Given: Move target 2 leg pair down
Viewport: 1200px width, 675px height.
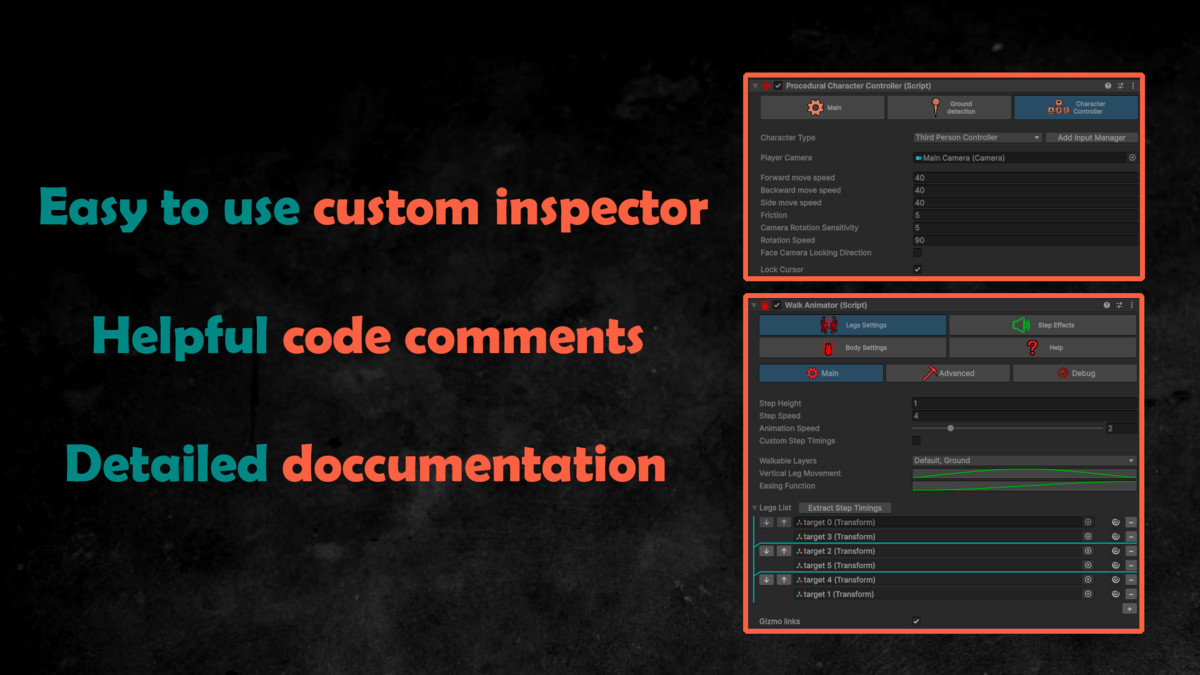Looking at the screenshot, I should (x=766, y=551).
